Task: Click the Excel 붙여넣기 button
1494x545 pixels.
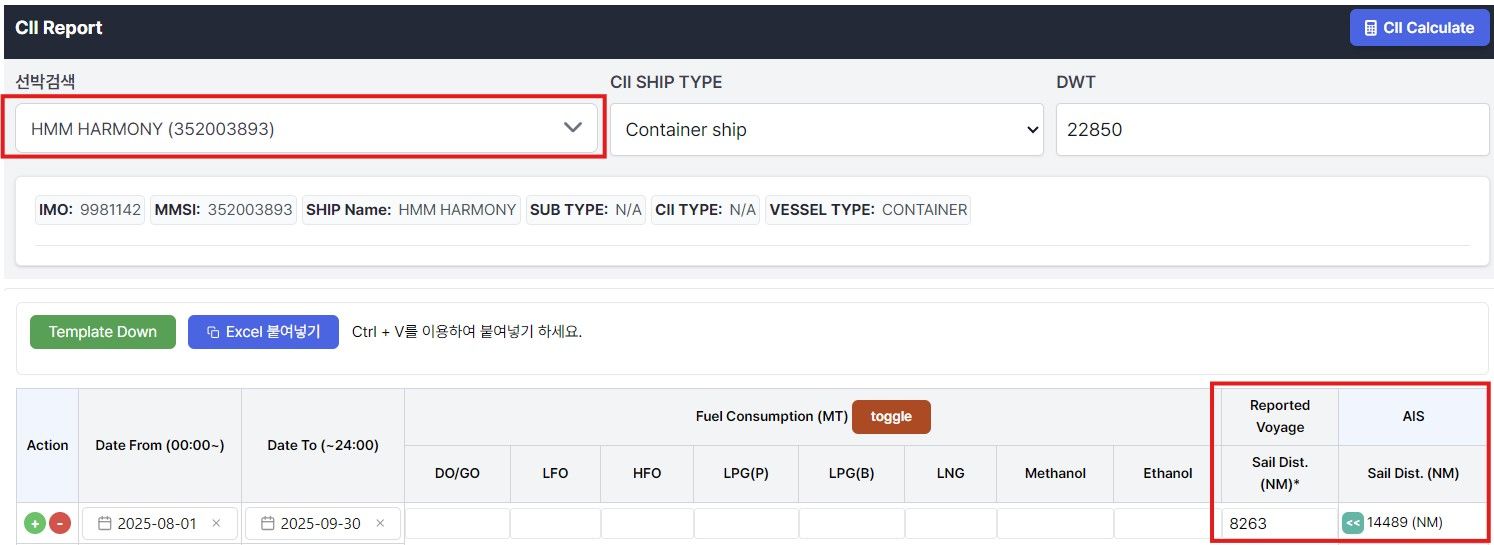Action: [x=263, y=332]
